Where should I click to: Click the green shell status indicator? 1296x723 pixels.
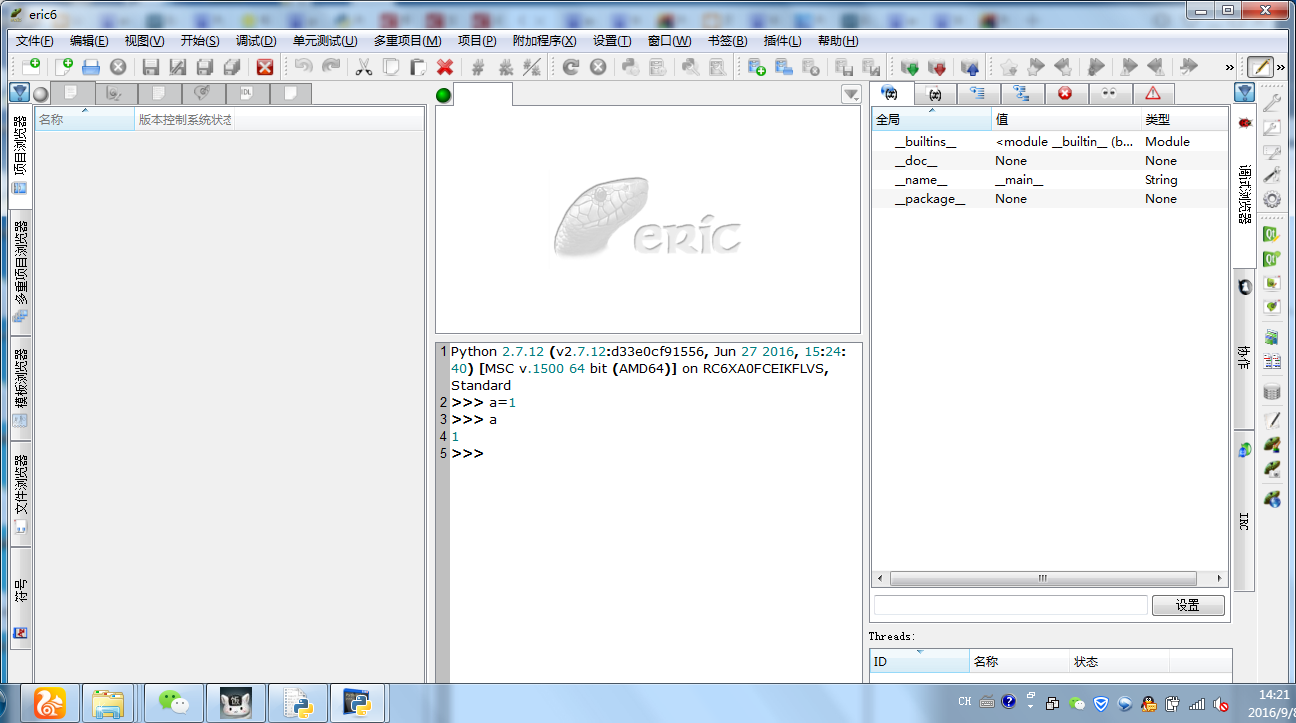tap(443, 94)
